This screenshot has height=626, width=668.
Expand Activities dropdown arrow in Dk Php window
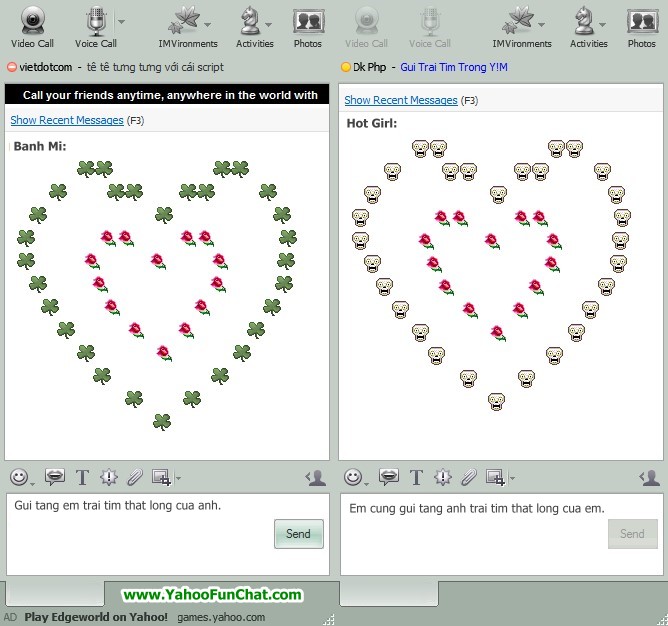(x=602, y=25)
